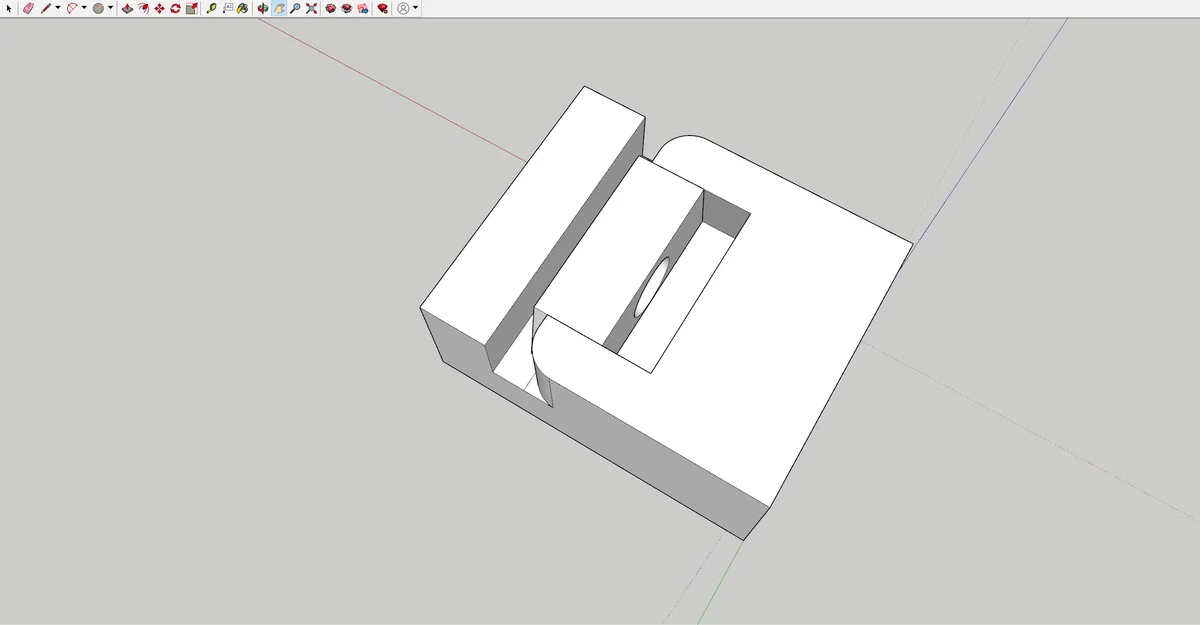1200x625 pixels.
Task: Select the Arc tool
Action: (72, 8)
